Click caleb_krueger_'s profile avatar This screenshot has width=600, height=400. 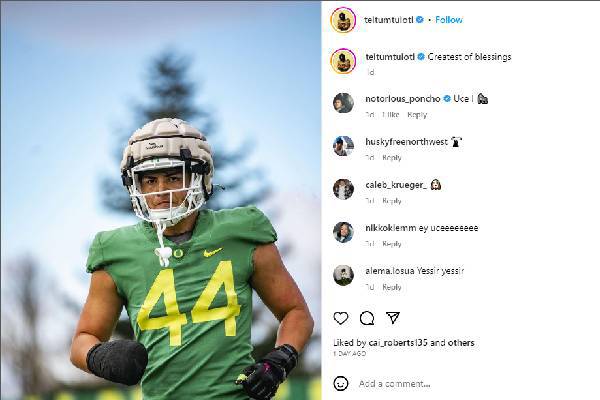point(343,189)
